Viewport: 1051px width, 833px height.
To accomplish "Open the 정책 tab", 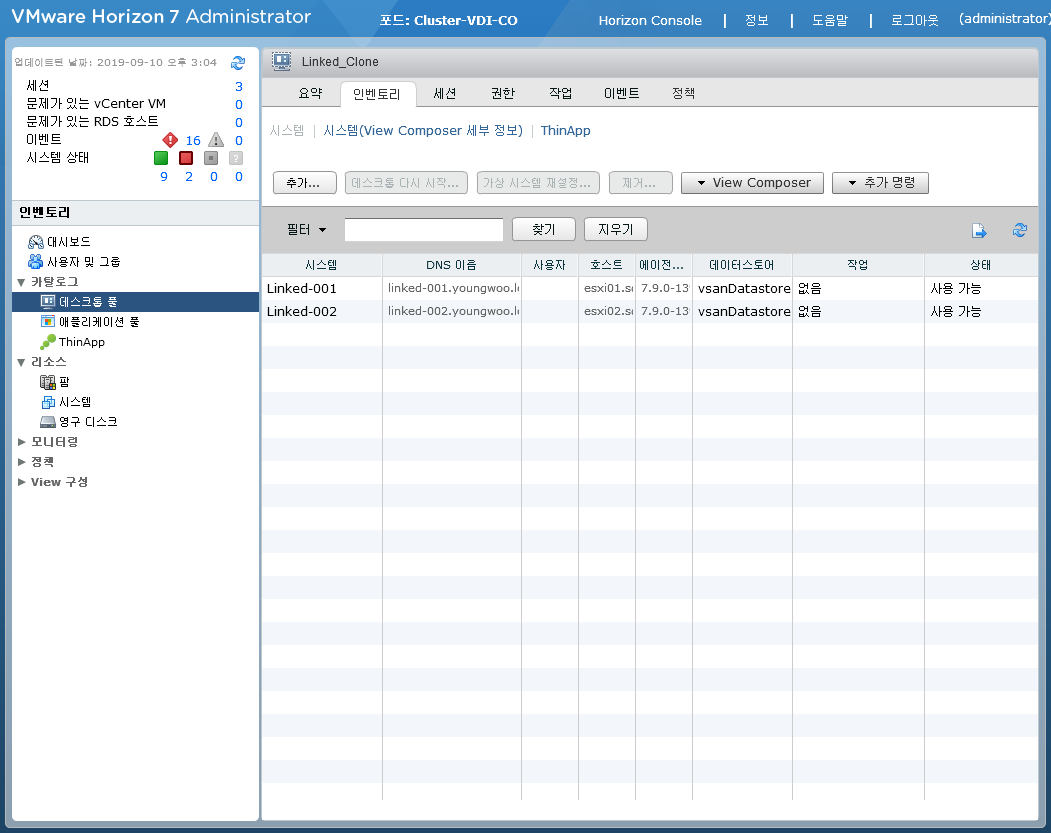I will pyautogui.click(x=684, y=94).
